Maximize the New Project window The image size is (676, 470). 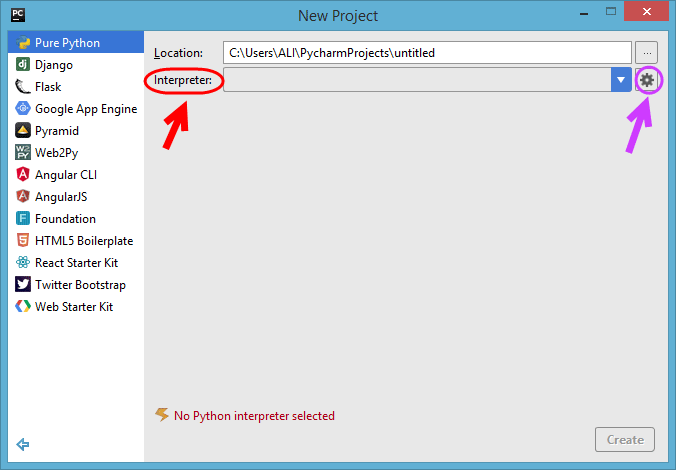611,12
